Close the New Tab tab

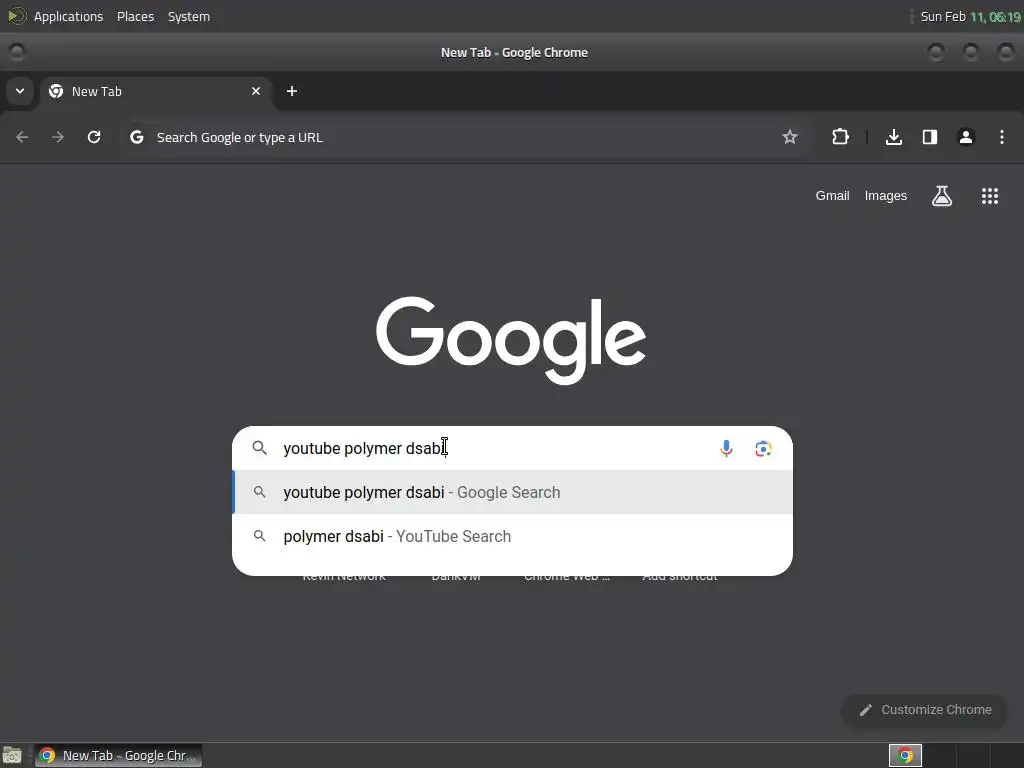tap(256, 91)
